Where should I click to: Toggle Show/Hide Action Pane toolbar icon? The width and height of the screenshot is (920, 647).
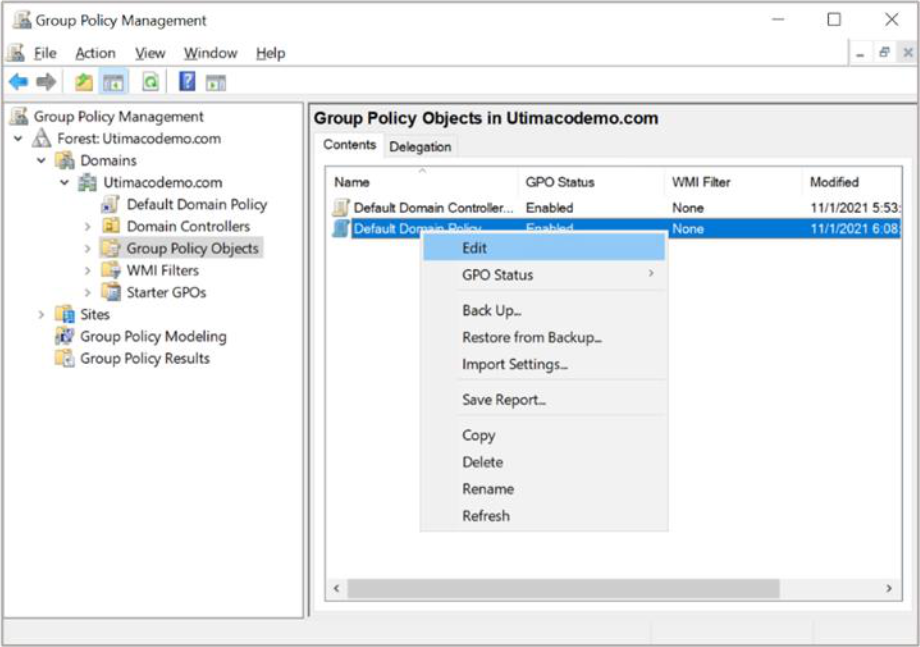[216, 82]
